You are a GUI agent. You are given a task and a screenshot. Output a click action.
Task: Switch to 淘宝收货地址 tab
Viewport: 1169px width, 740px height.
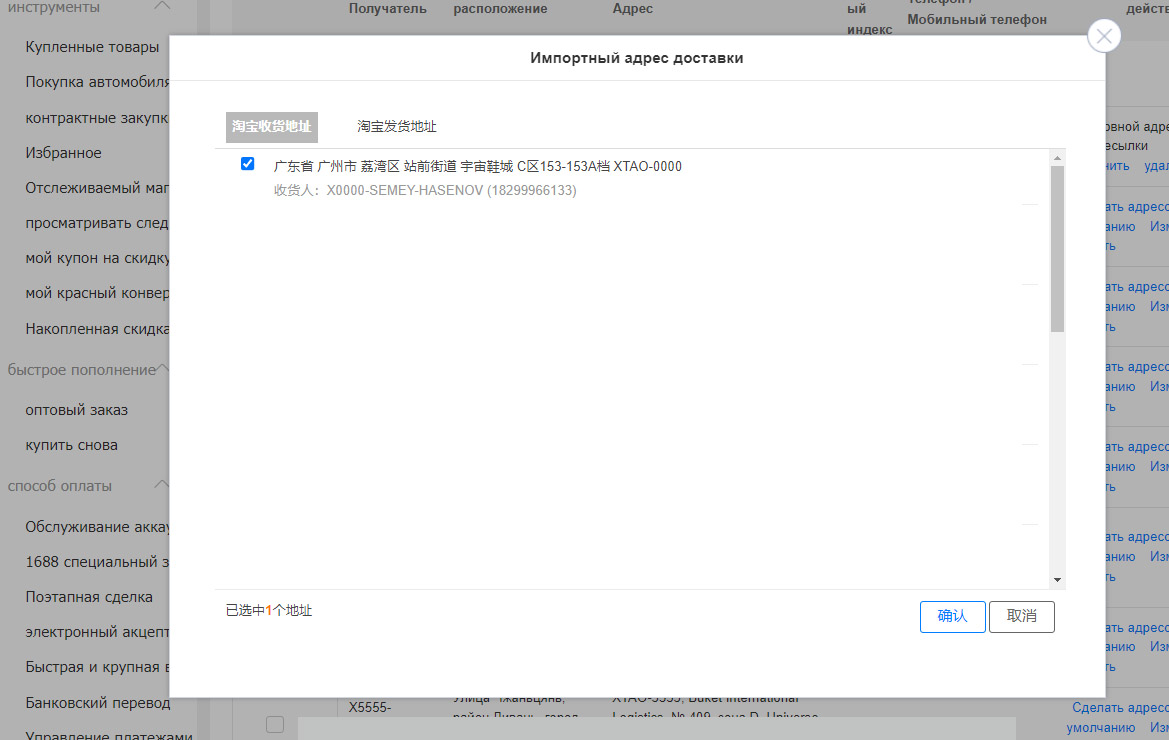[x=271, y=127]
